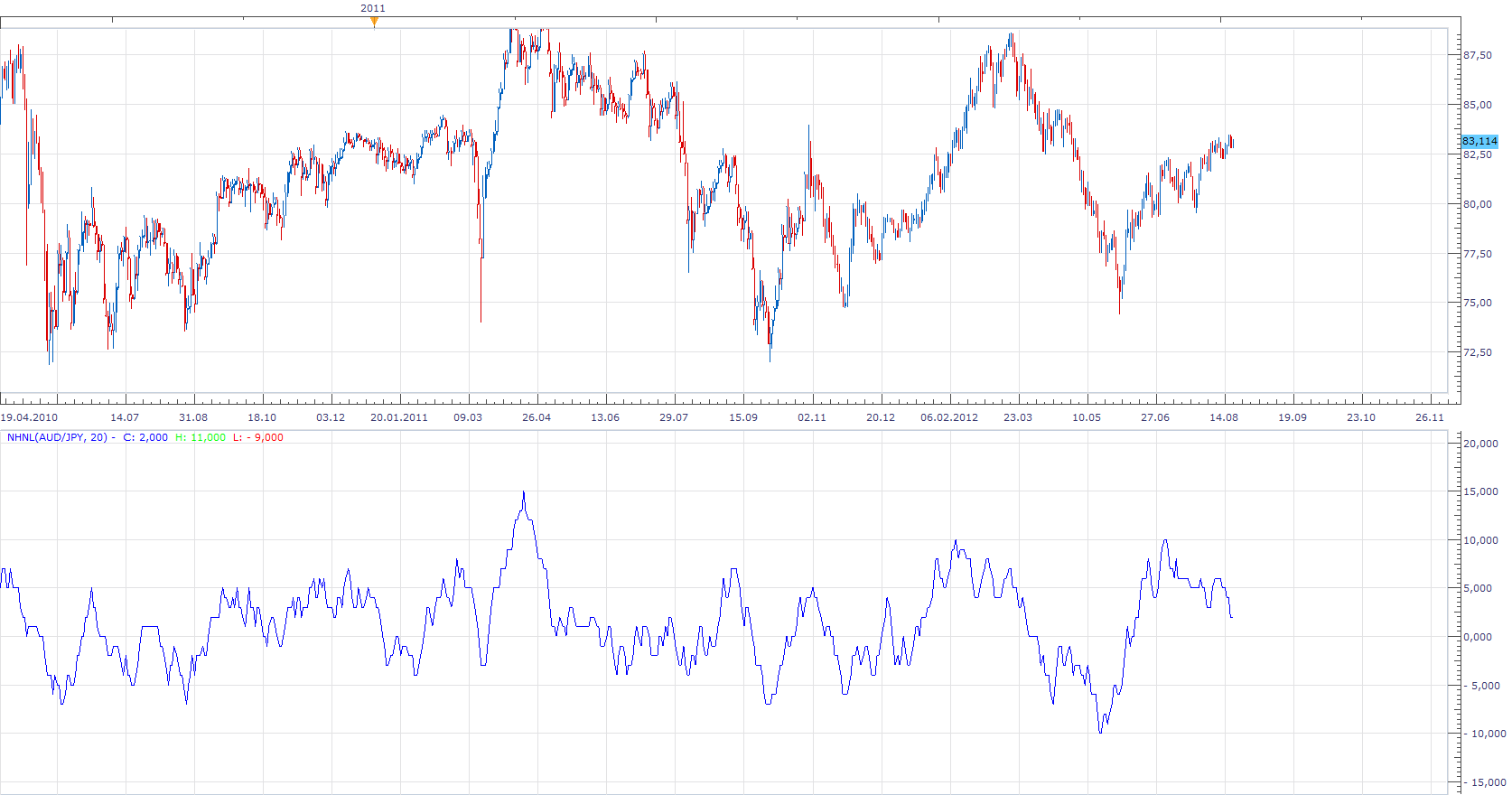
Task: Click the 87,50 price scale label
Action: click(x=1478, y=55)
